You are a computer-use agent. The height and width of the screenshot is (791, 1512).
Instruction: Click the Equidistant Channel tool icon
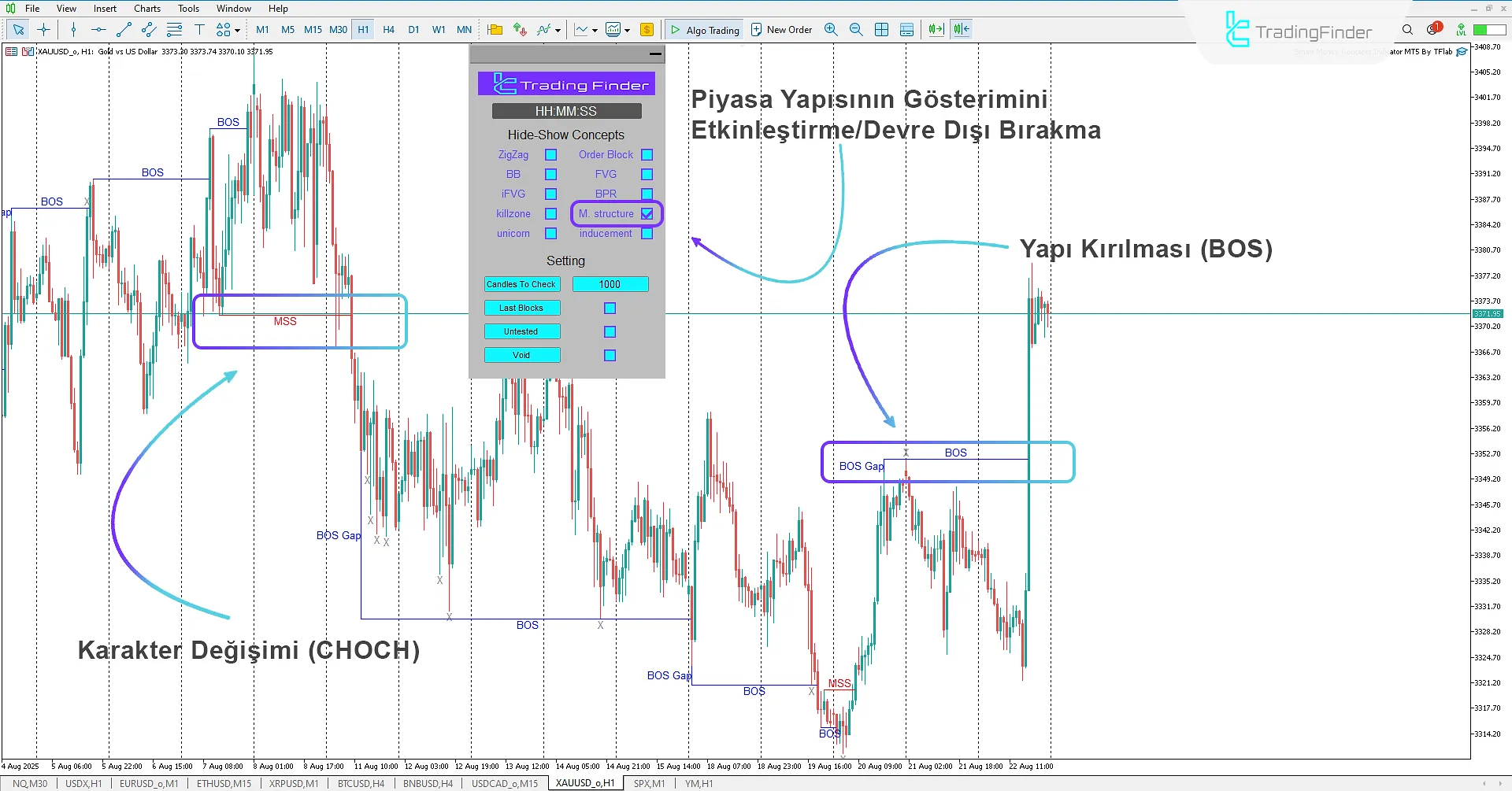click(148, 29)
